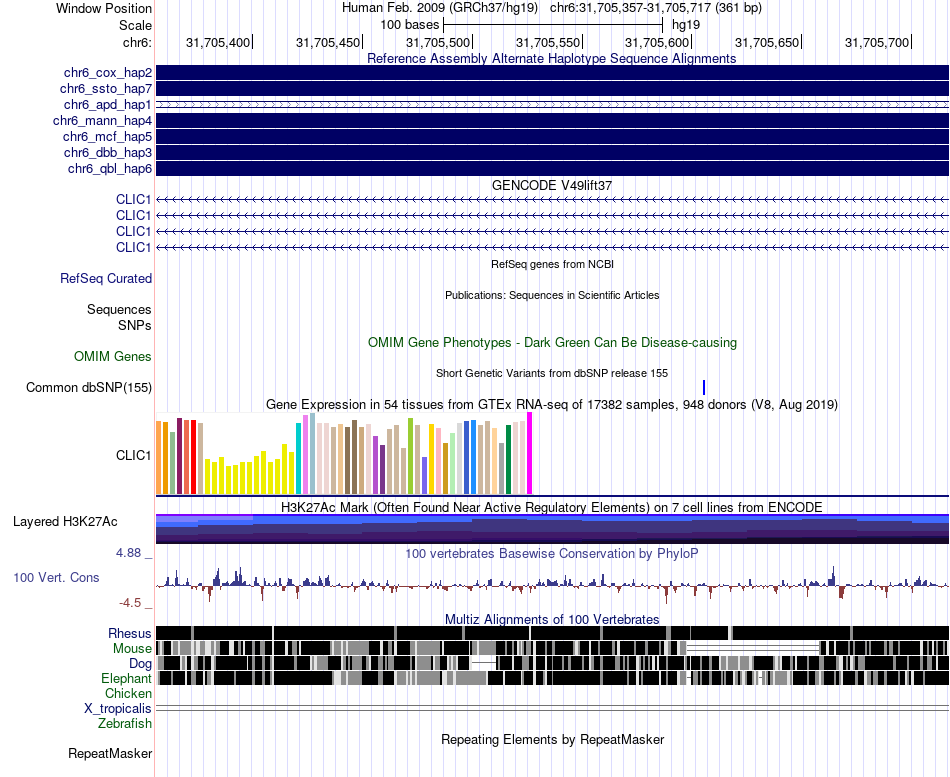Select the first CLIC1 transcript line

553,199
